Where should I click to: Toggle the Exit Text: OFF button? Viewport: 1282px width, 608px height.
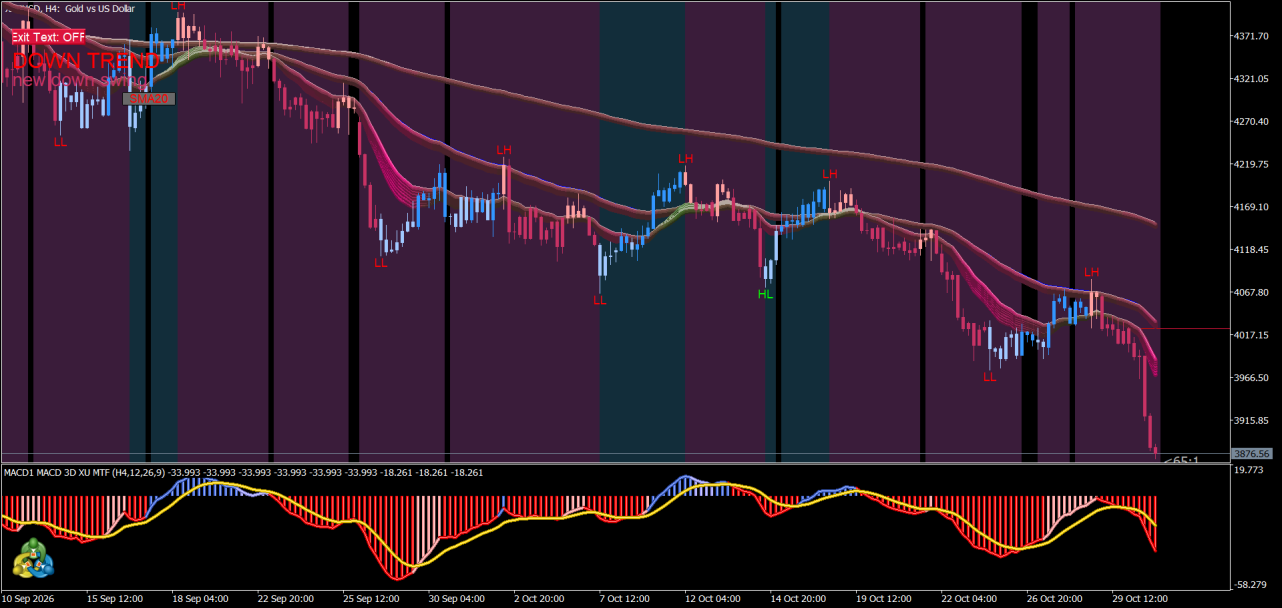(48, 37)
